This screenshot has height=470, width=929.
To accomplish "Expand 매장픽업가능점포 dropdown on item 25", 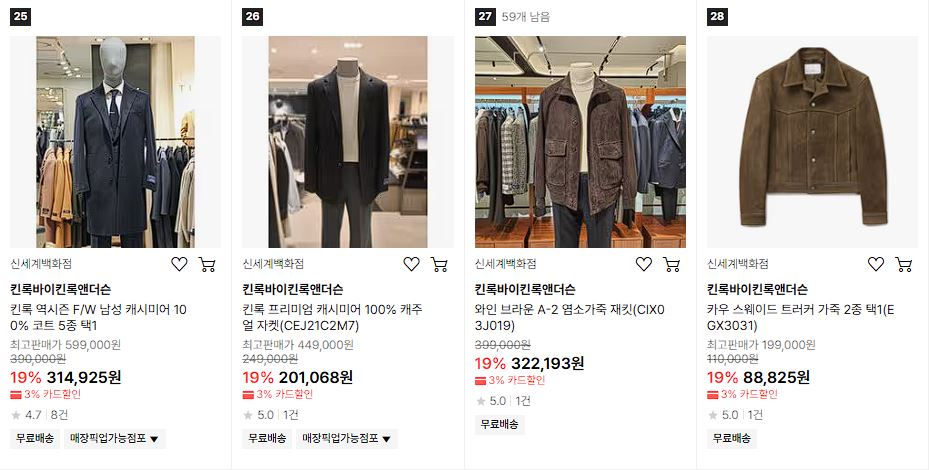I will point(114,439).
